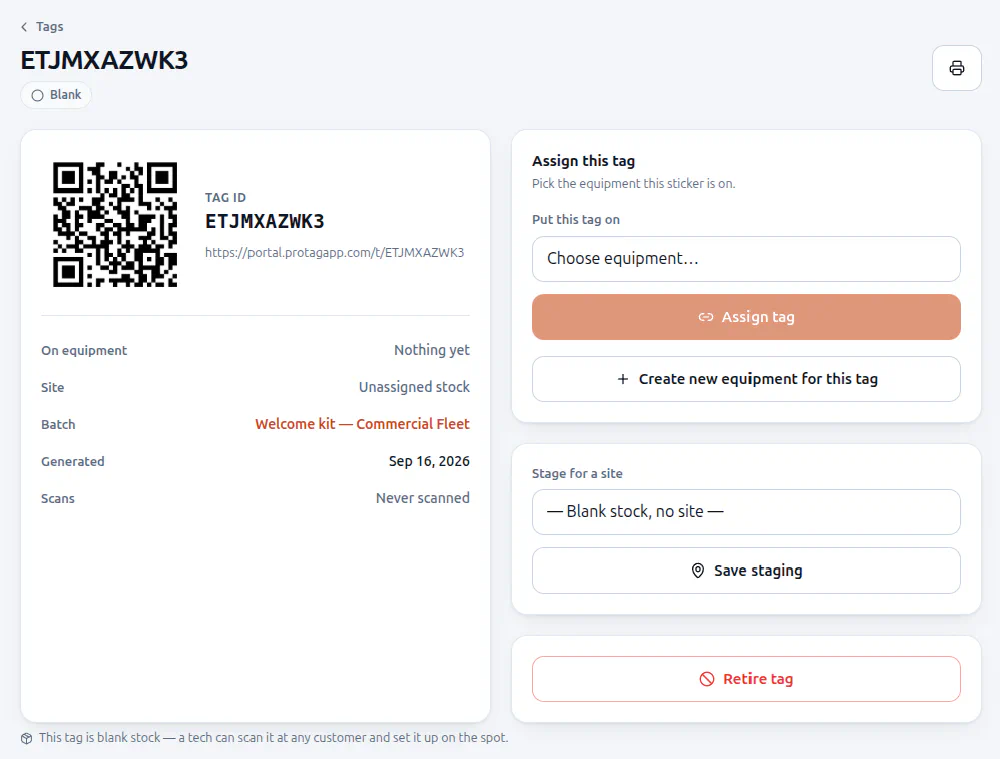Open the Blank stock, no site dropdown
Viewport: 1000px width, 759px height.
tap(746, 512)
